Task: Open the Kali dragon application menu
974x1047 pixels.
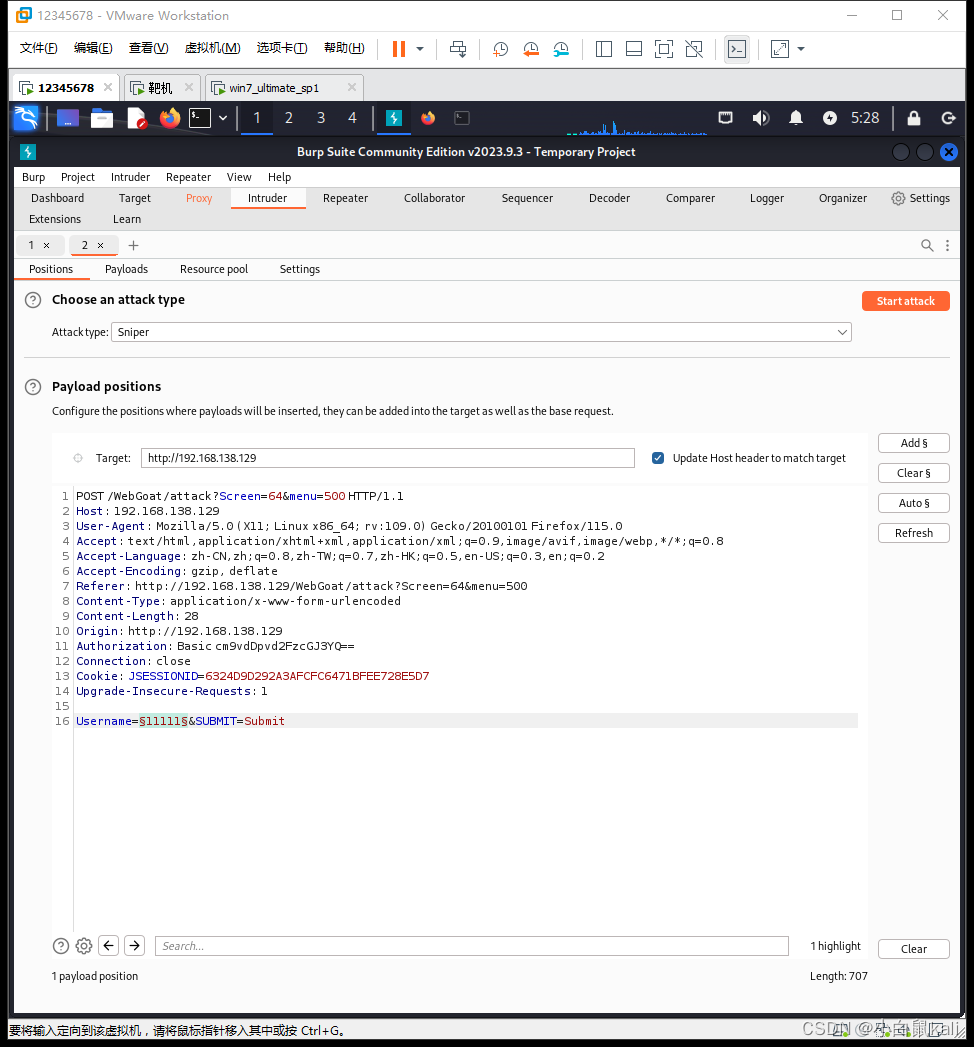Action: point(27,118)
